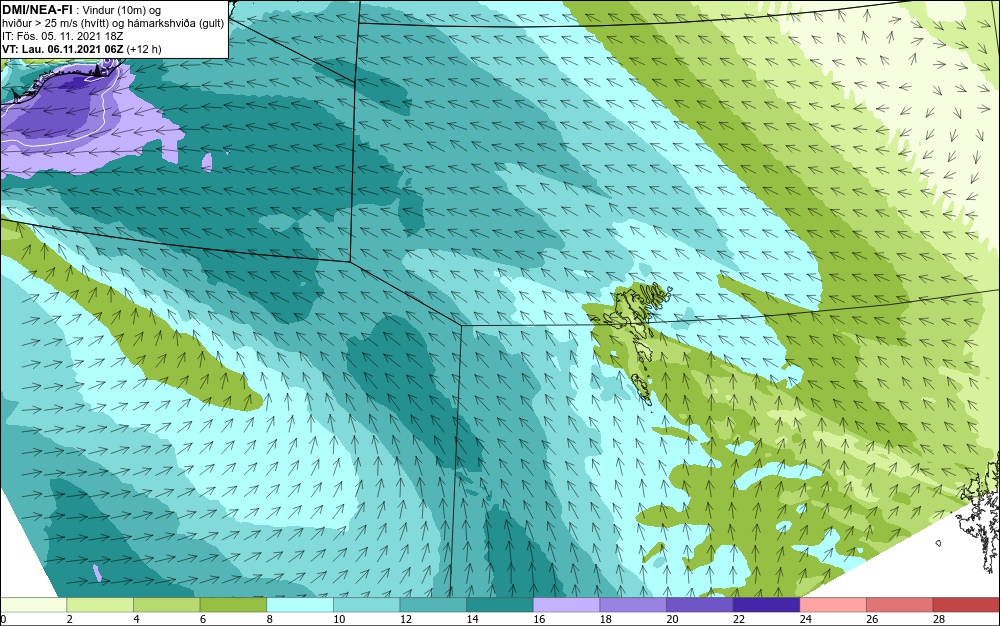Click legend scale number 22

[739, 619]
